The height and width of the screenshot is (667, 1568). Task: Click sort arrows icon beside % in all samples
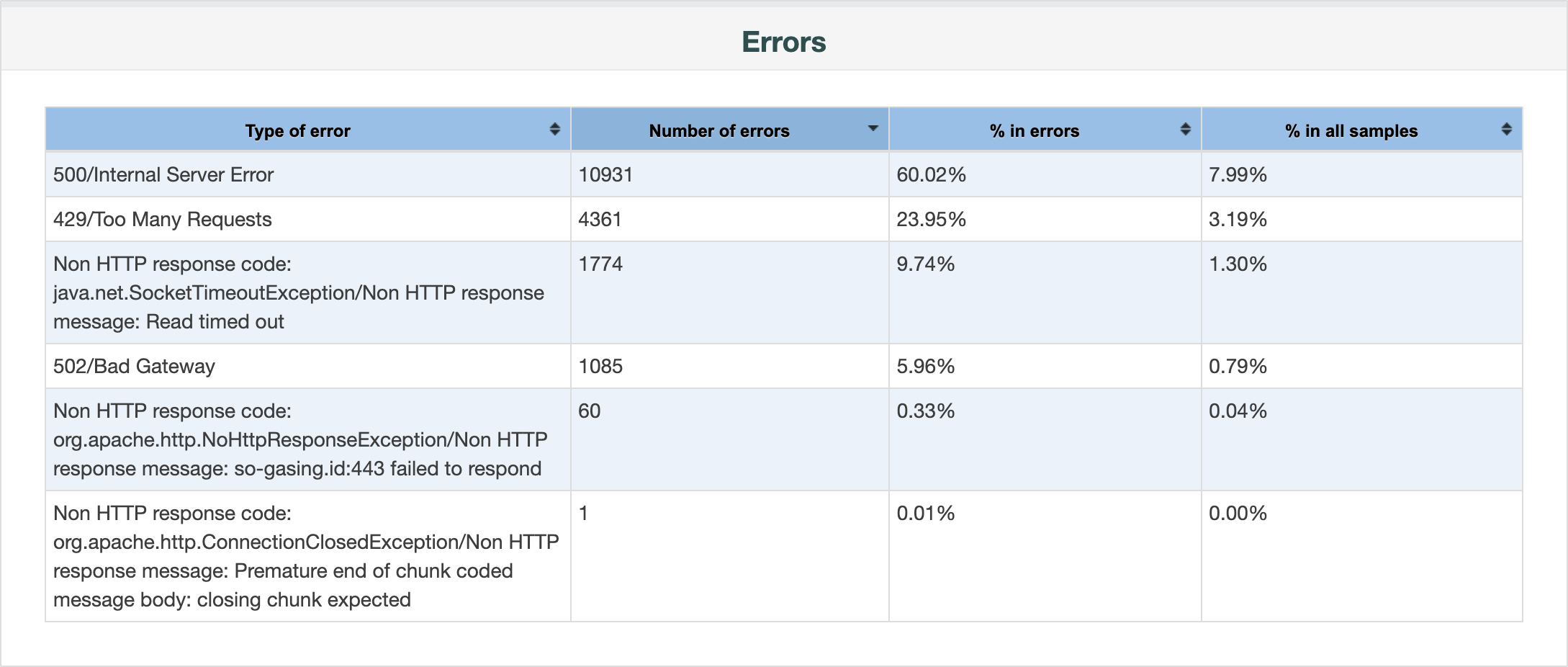point(1506,129)
